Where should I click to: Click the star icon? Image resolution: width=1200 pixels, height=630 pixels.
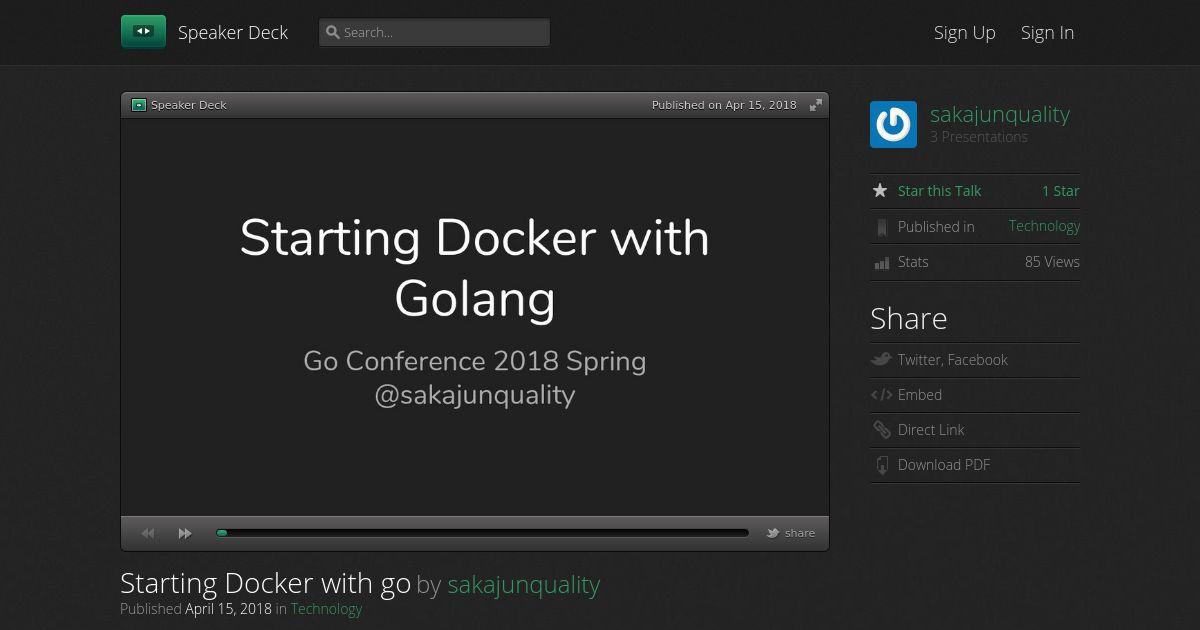(880, 190)
